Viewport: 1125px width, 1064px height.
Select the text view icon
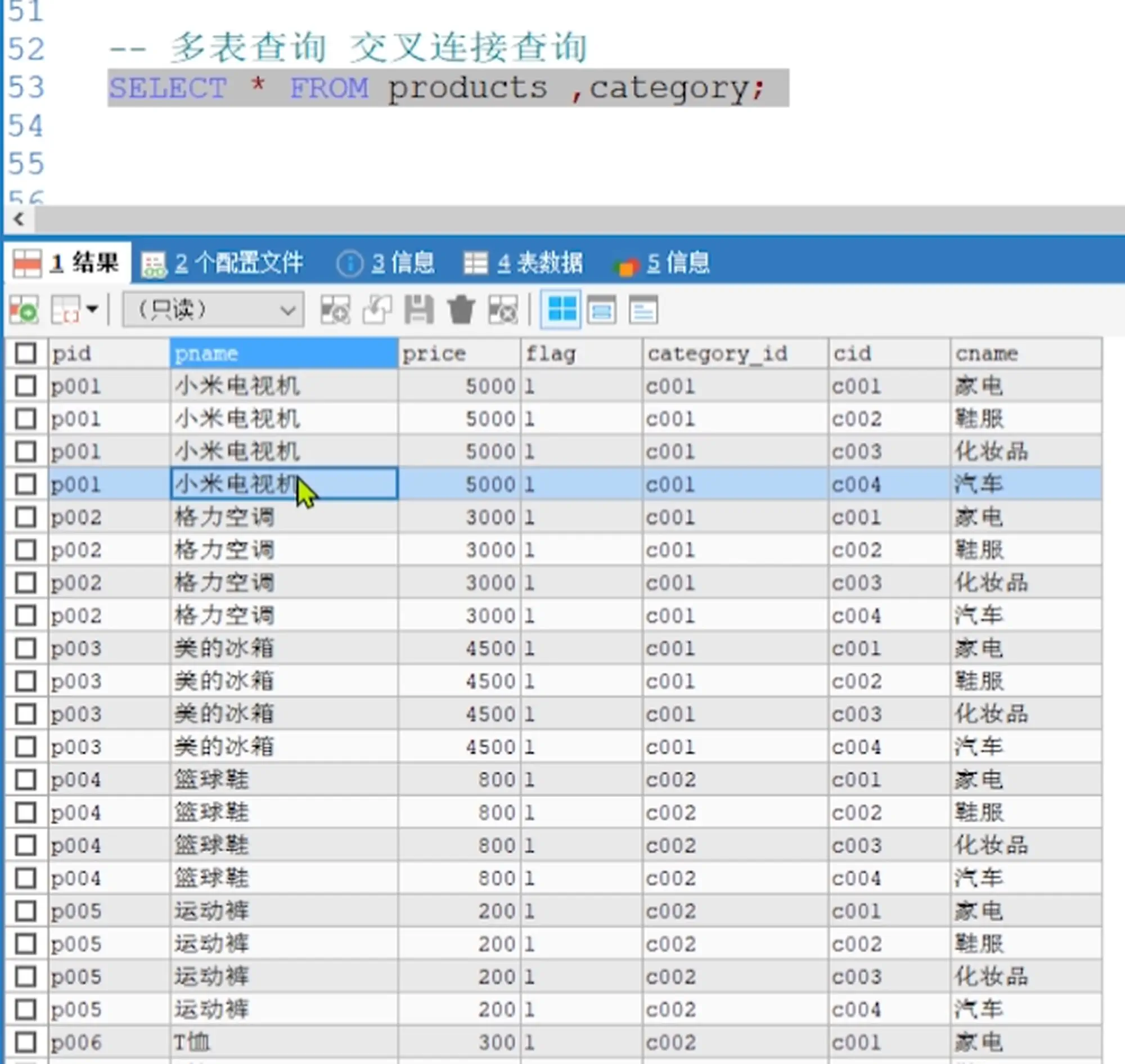pos(643,309)
